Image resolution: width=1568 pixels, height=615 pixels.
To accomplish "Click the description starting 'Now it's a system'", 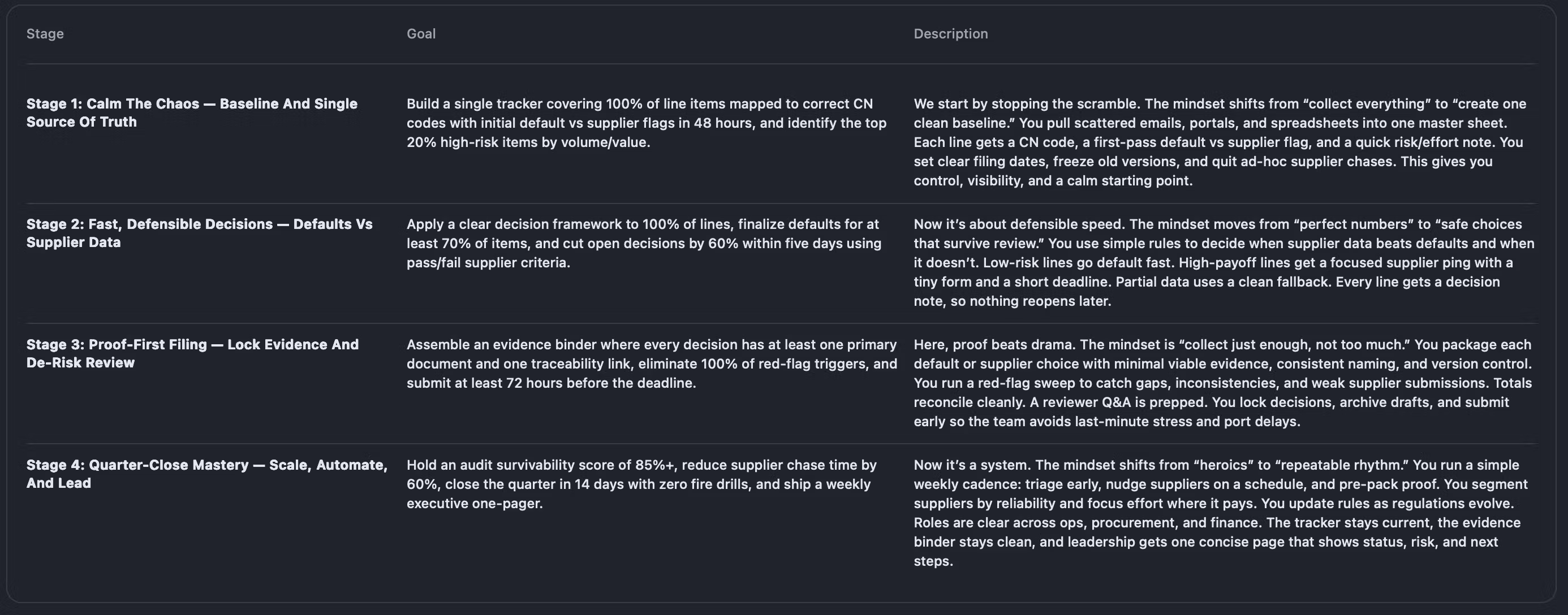I will pyautogui.click(x=1220, y=513).
